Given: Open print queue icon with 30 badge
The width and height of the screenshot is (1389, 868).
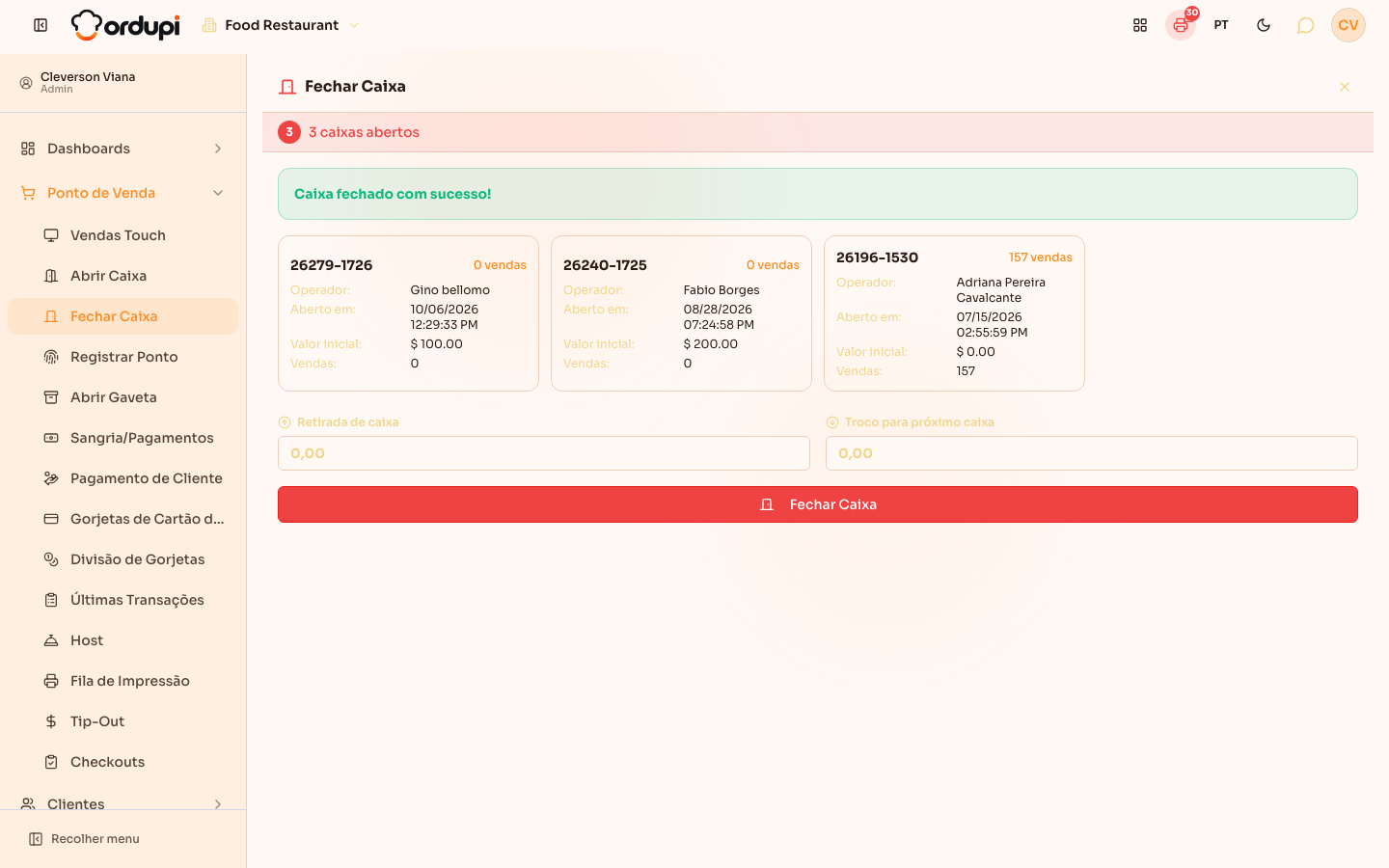Looking at the screenshot, I should (x=1181, y=25).
